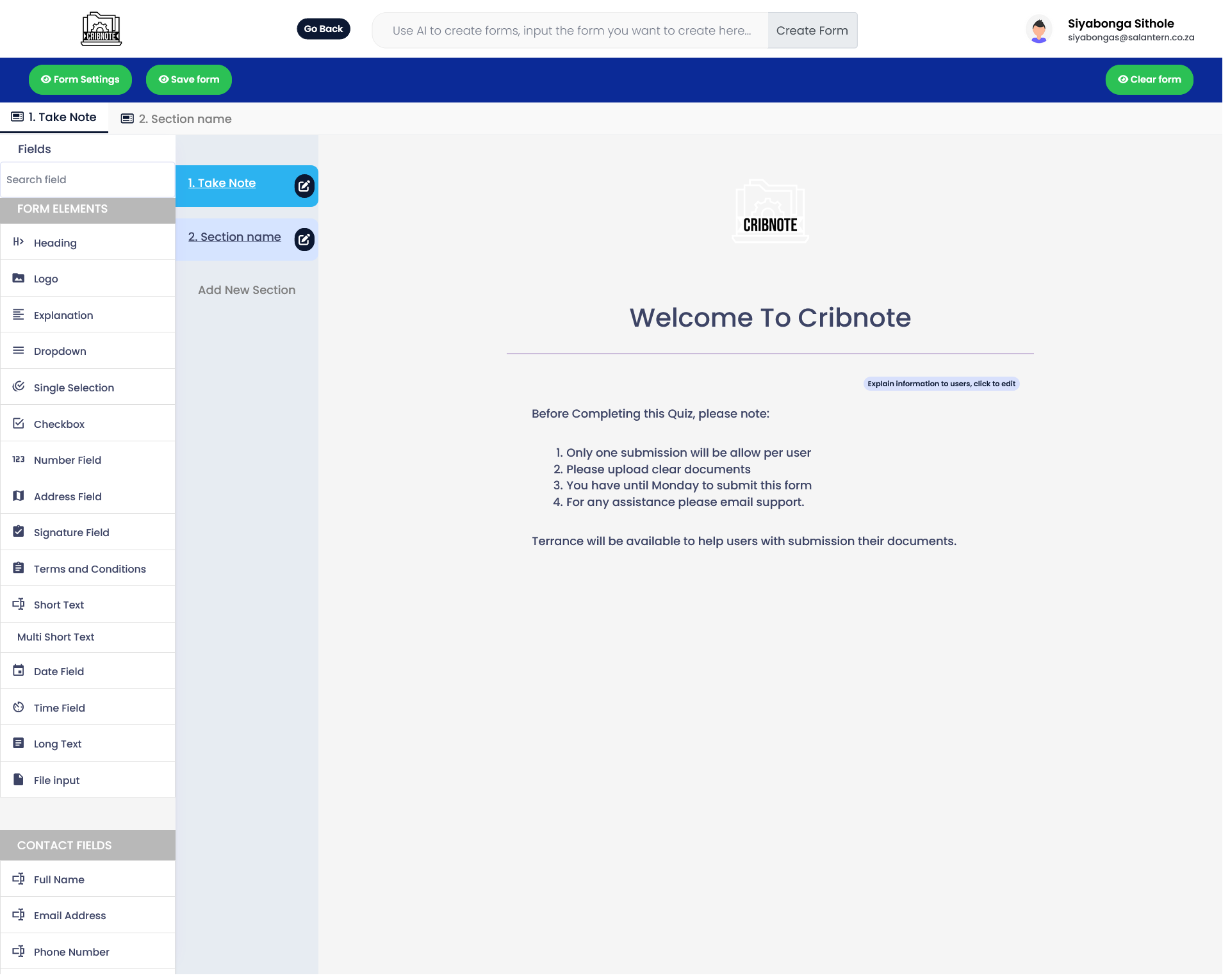Clear the form
This screenshot has width=1230, height=980.
[x=1149, y=79]
